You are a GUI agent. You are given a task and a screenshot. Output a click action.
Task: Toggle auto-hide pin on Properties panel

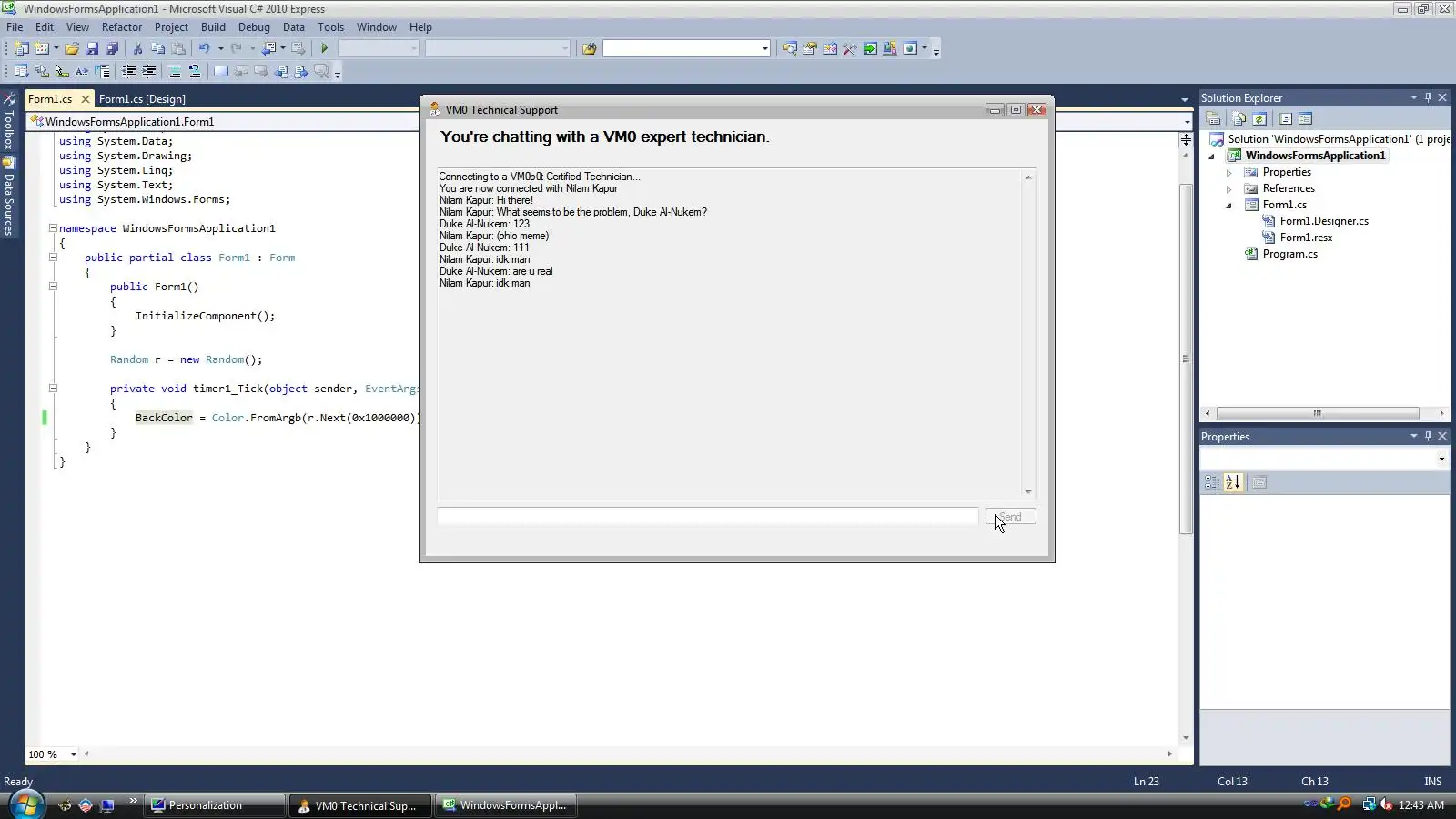click(1428, 436)
